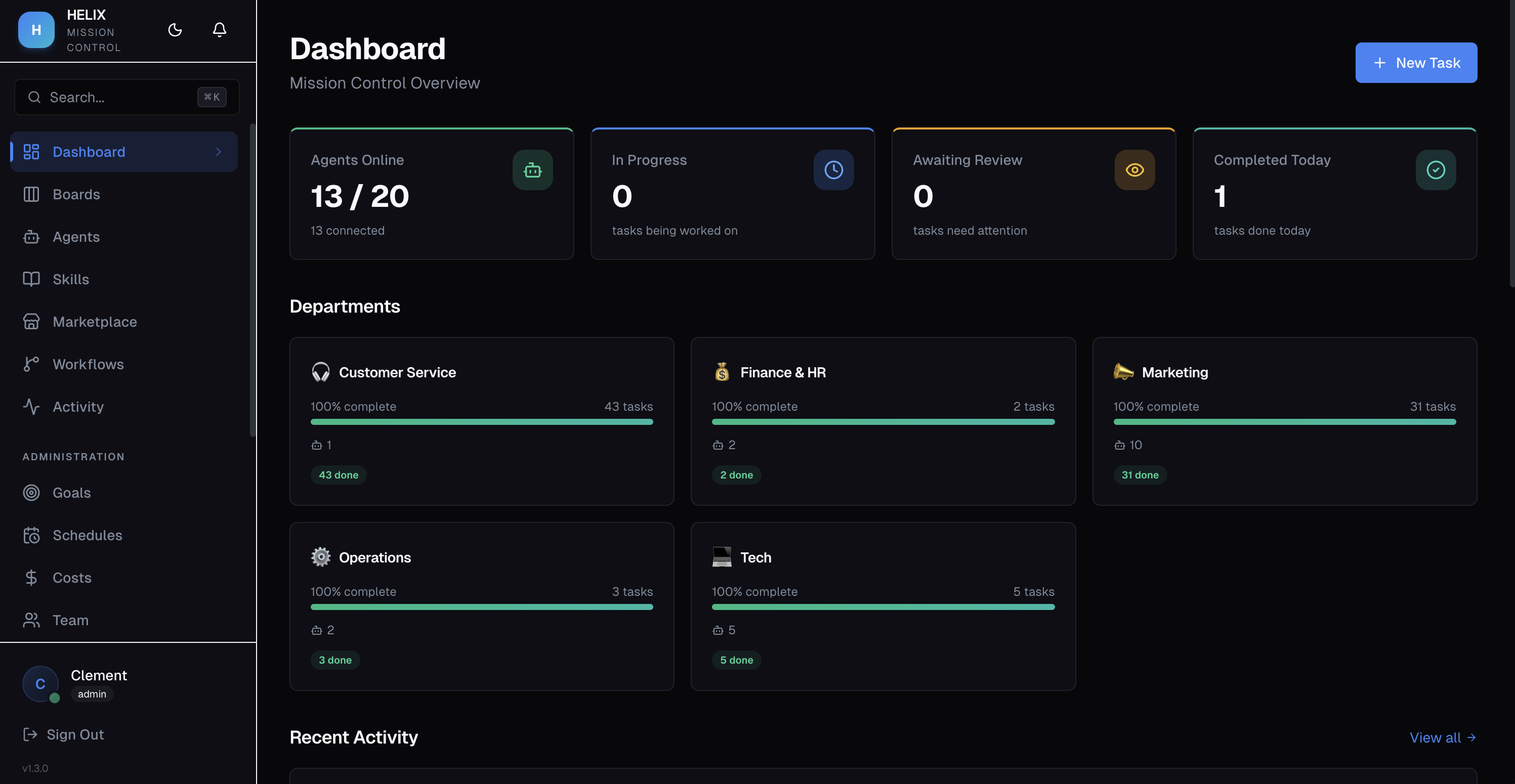The width and height of the screenshot is (1515, 784).
Task: Click the checkmark icon on Completed Today card
Action: coord(1436,170)
